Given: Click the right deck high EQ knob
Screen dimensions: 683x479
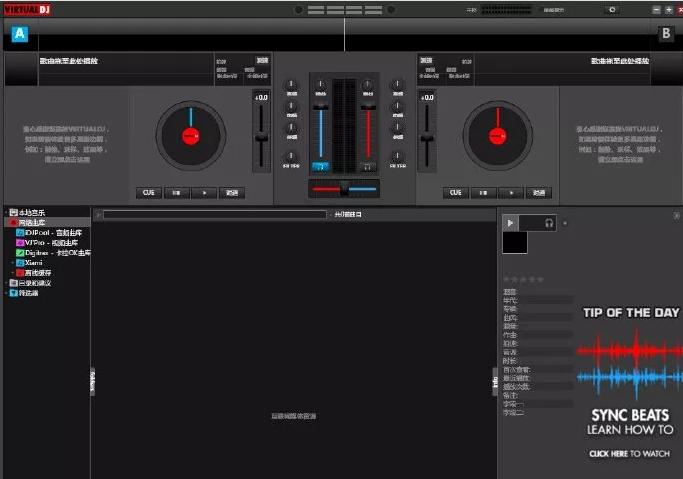Looking at the screenshot, I should tap(397, 85).
